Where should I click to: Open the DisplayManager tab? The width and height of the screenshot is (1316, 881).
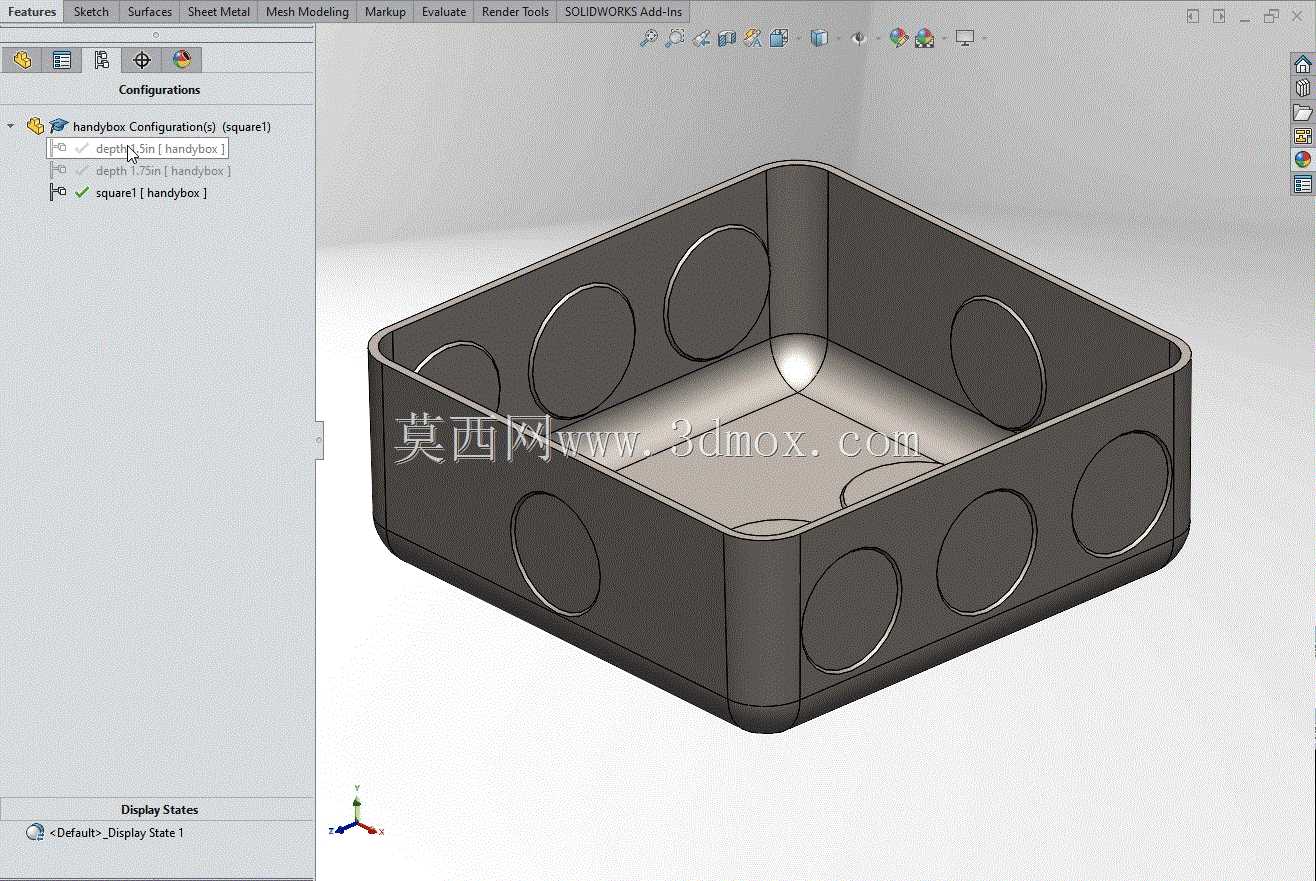point(182,60)
